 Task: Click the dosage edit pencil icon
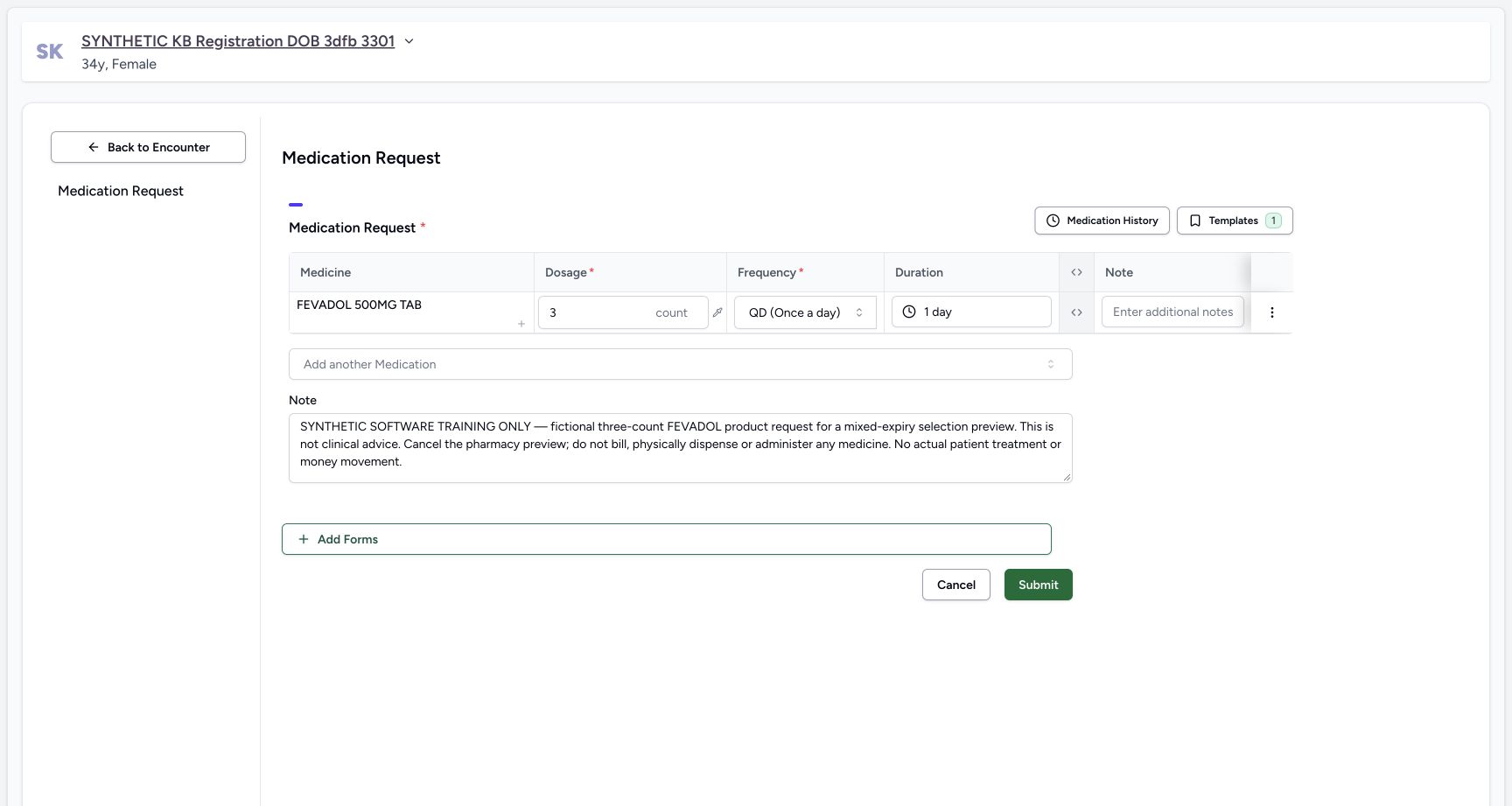tap(717, 312)
